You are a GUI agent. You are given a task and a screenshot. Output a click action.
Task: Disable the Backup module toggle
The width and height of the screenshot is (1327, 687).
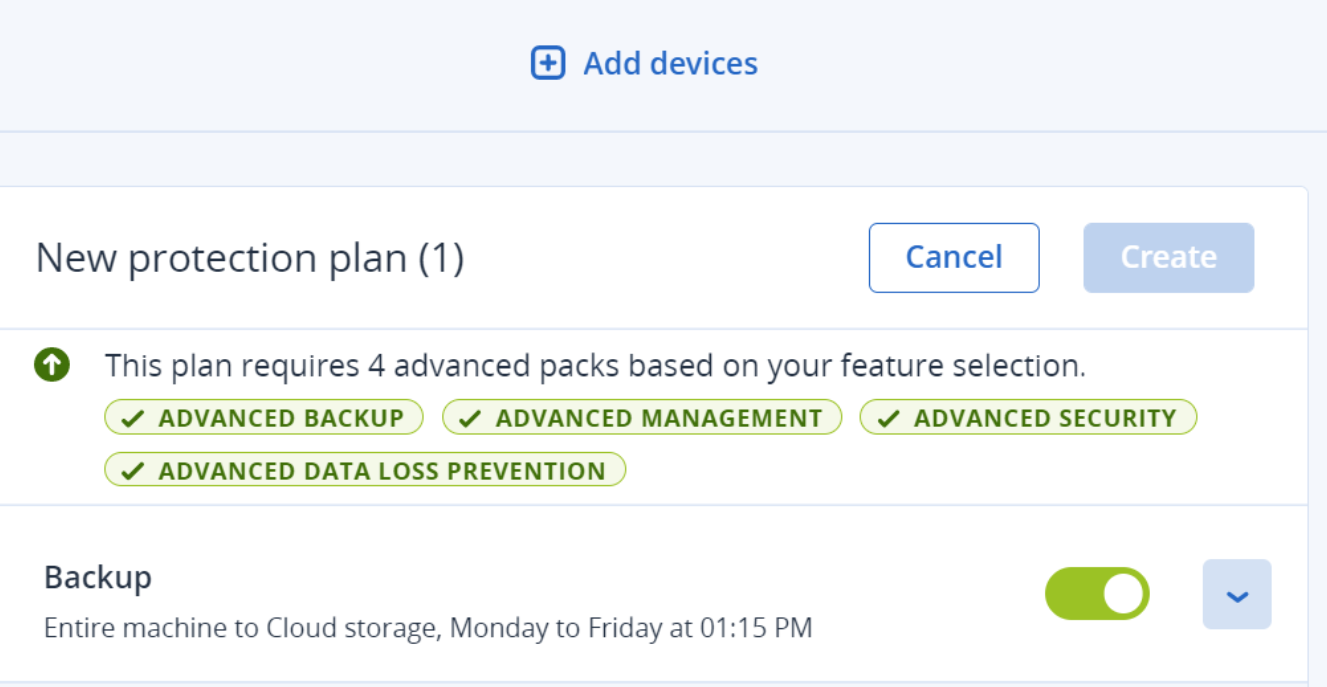[x=1097, y=594]
